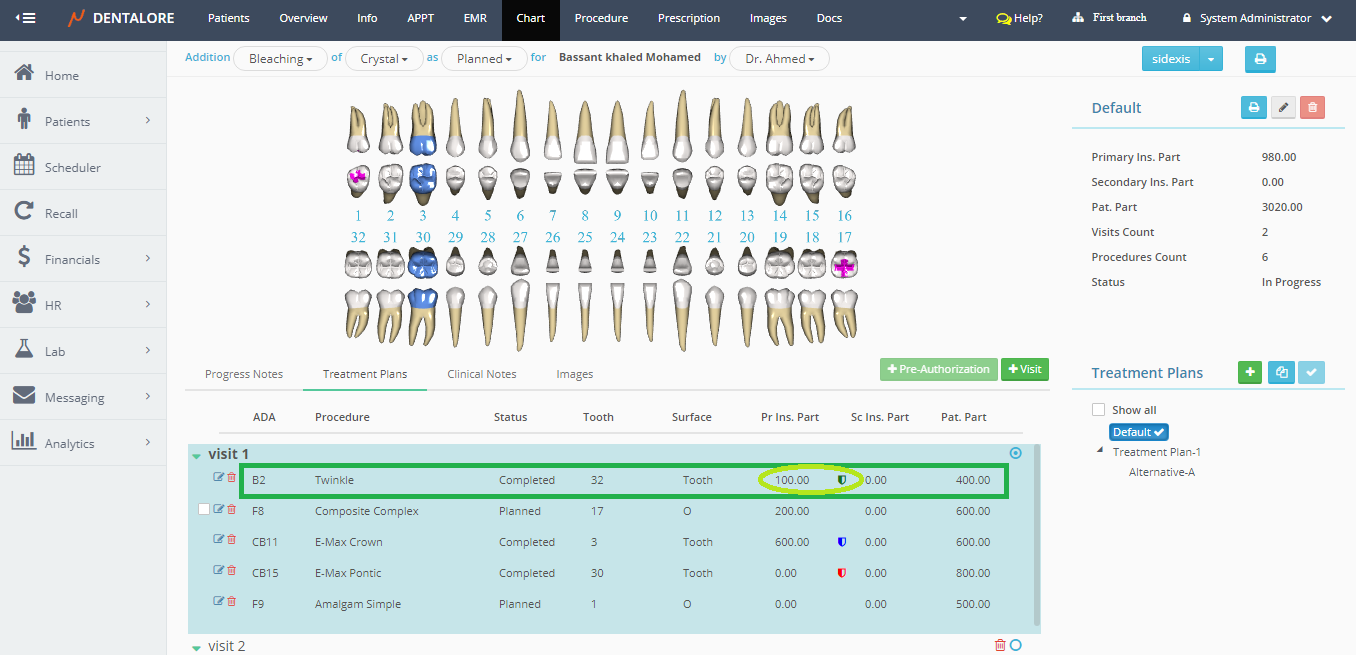This screenshot has height=655, width=1356.
Task: Delete the Default plan using red trash button
Action: point(1313,107)
